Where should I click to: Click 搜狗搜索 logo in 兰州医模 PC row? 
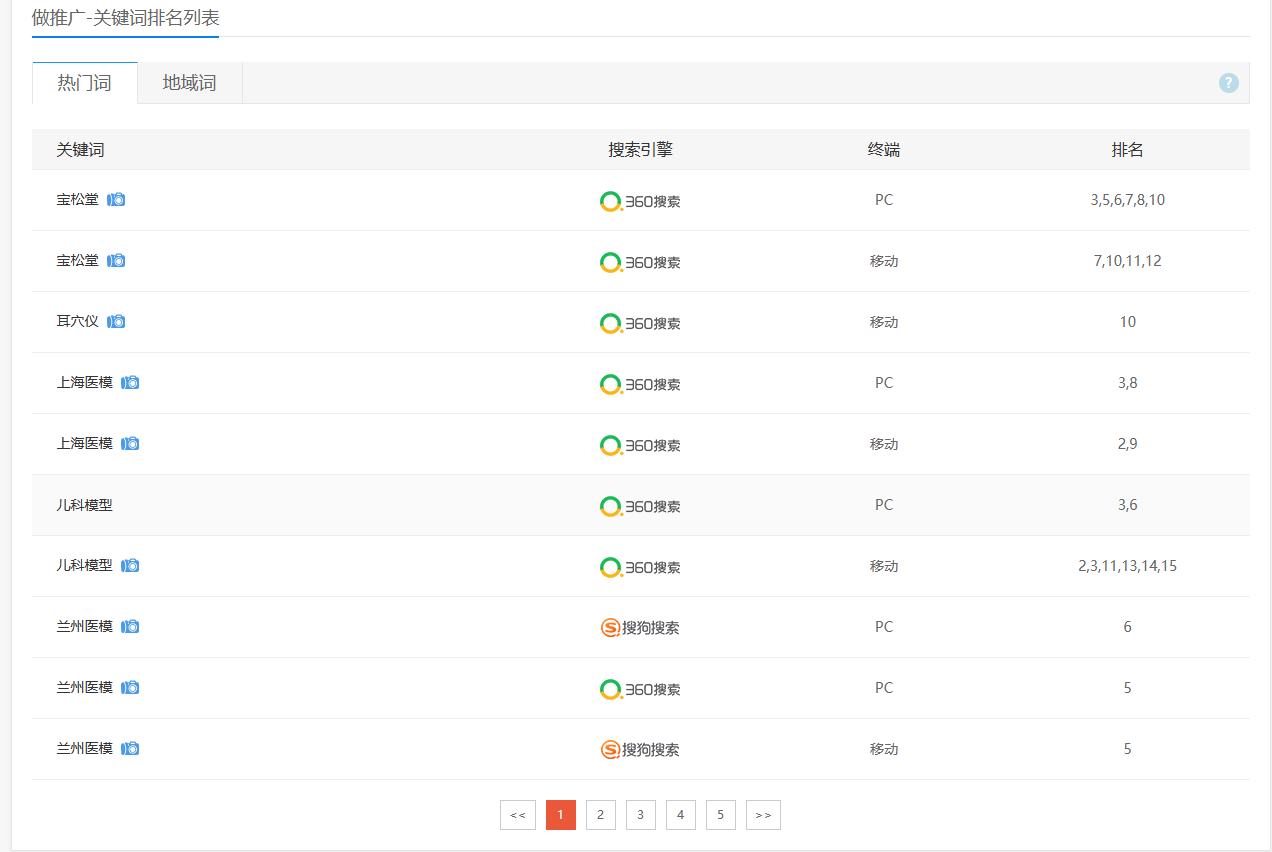click(x=640, y=628)
